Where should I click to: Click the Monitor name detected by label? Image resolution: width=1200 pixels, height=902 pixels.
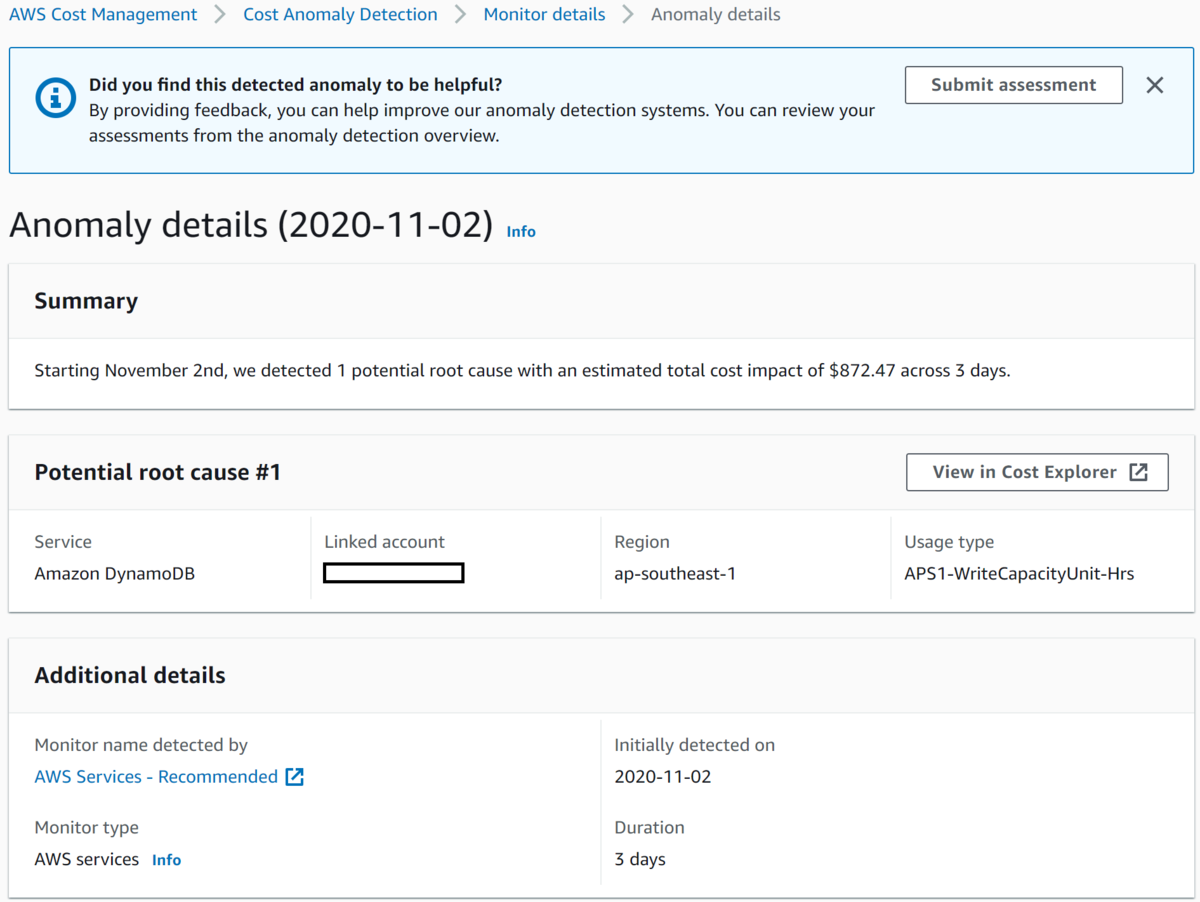click(141, 745)
